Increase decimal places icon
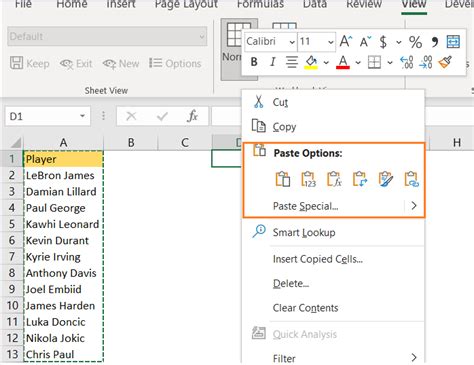 (407, 62)
